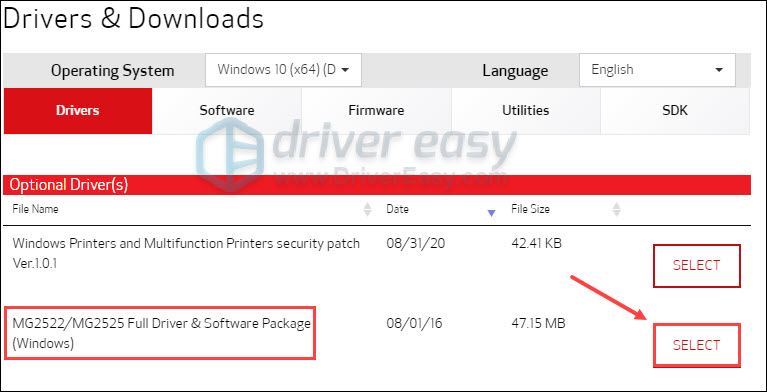Switch to the Firmware tab
Screen dimensions: 767x392
click(376, 111)
